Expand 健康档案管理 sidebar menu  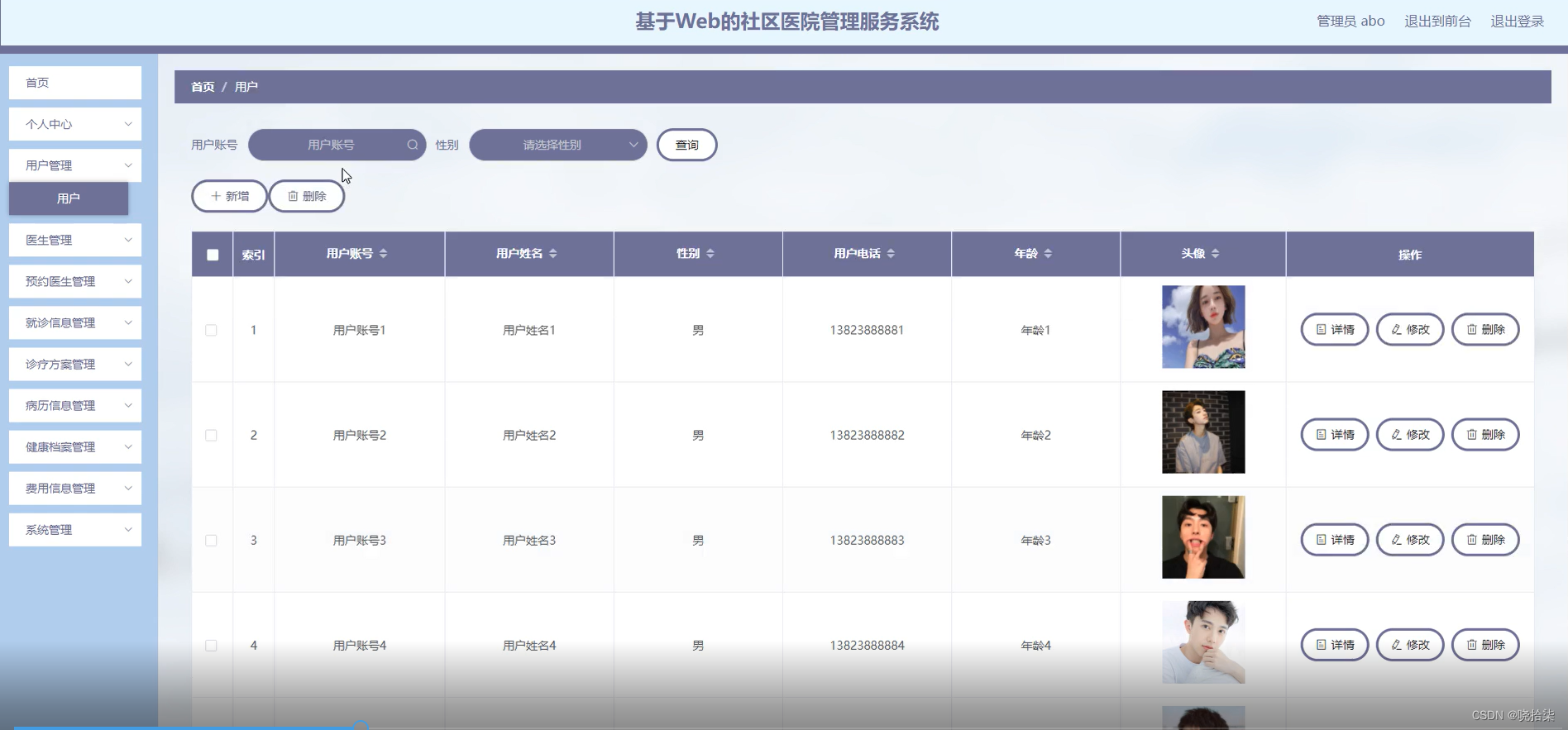click(75, 446)
